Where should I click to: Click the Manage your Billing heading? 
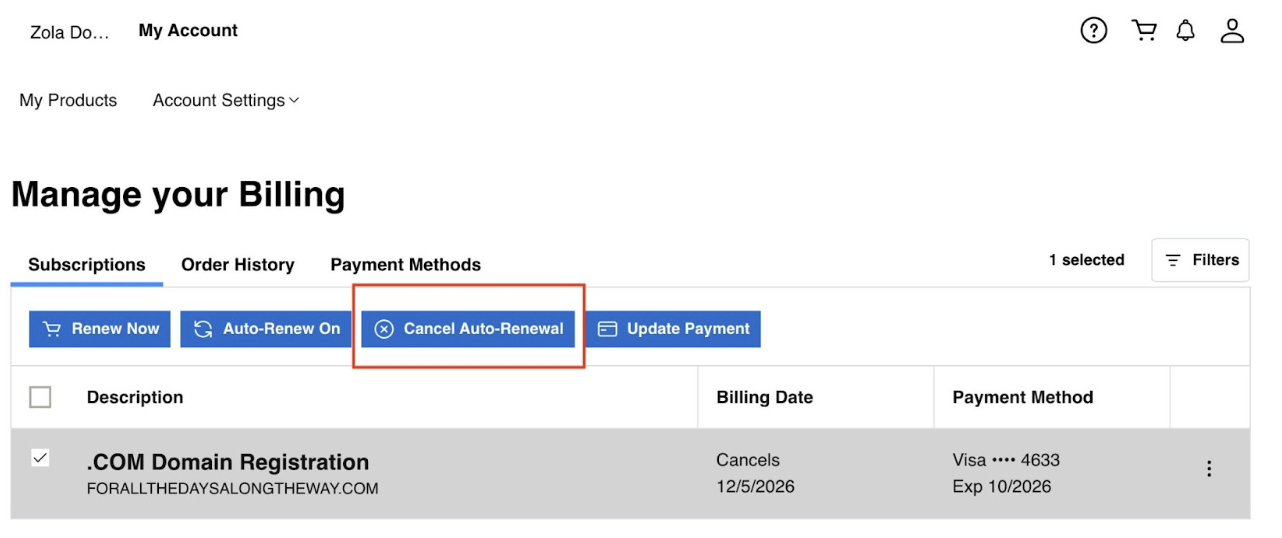pyautogui.click(x=178, y=194)
